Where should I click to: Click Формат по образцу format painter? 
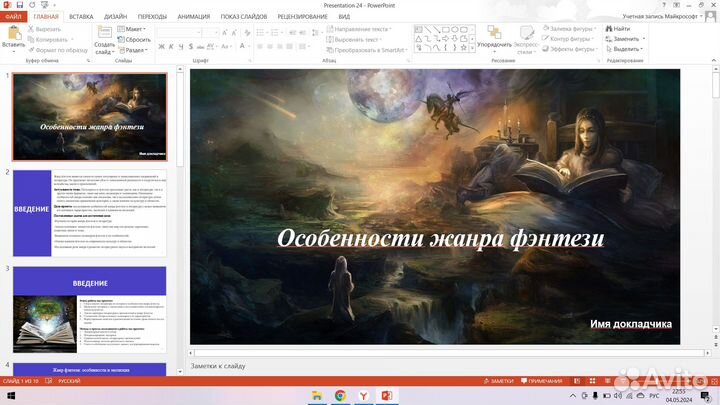point(58,50)
